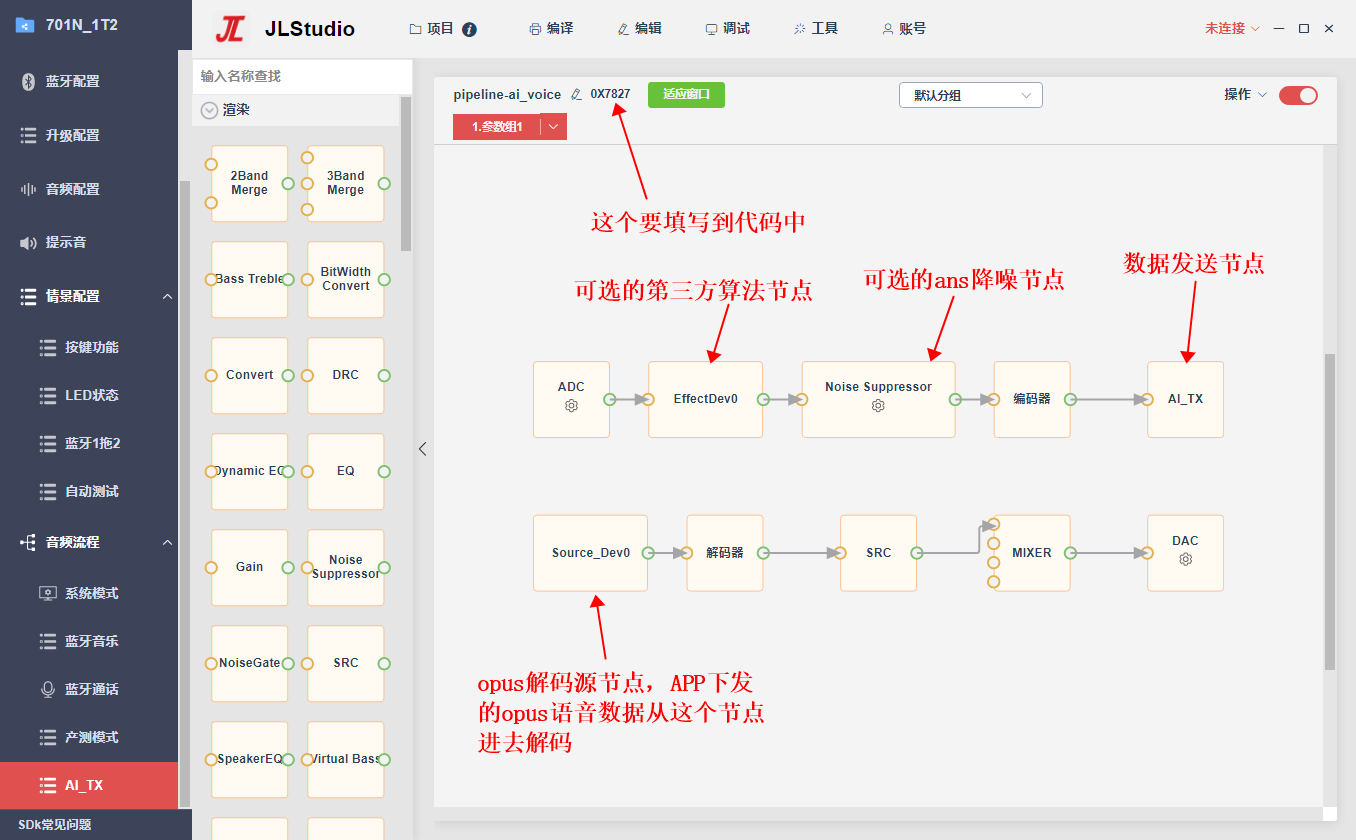Click the speaker icon for 提示音

coord(28,243)
